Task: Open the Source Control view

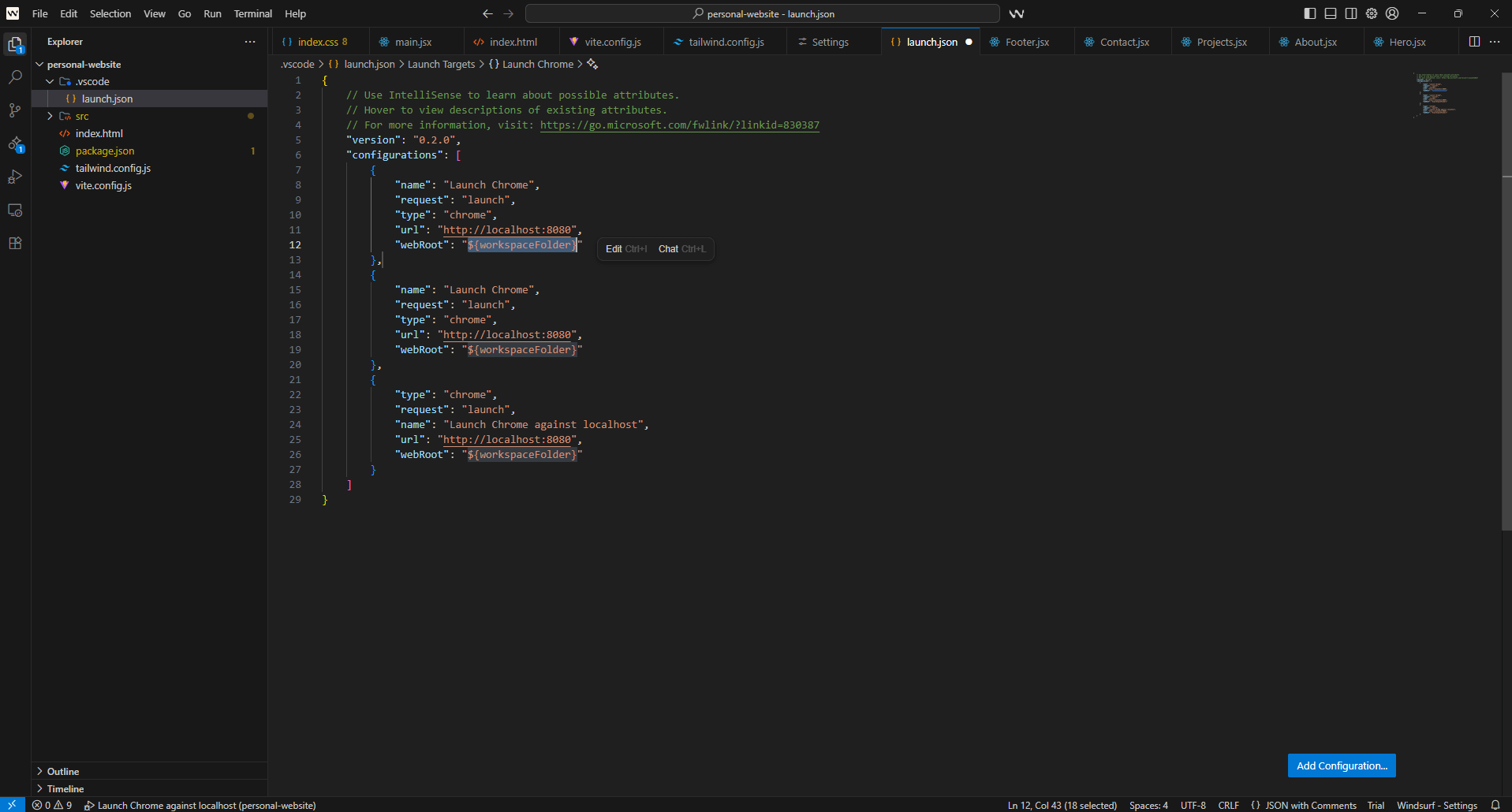Action: (x=15, y=110)
